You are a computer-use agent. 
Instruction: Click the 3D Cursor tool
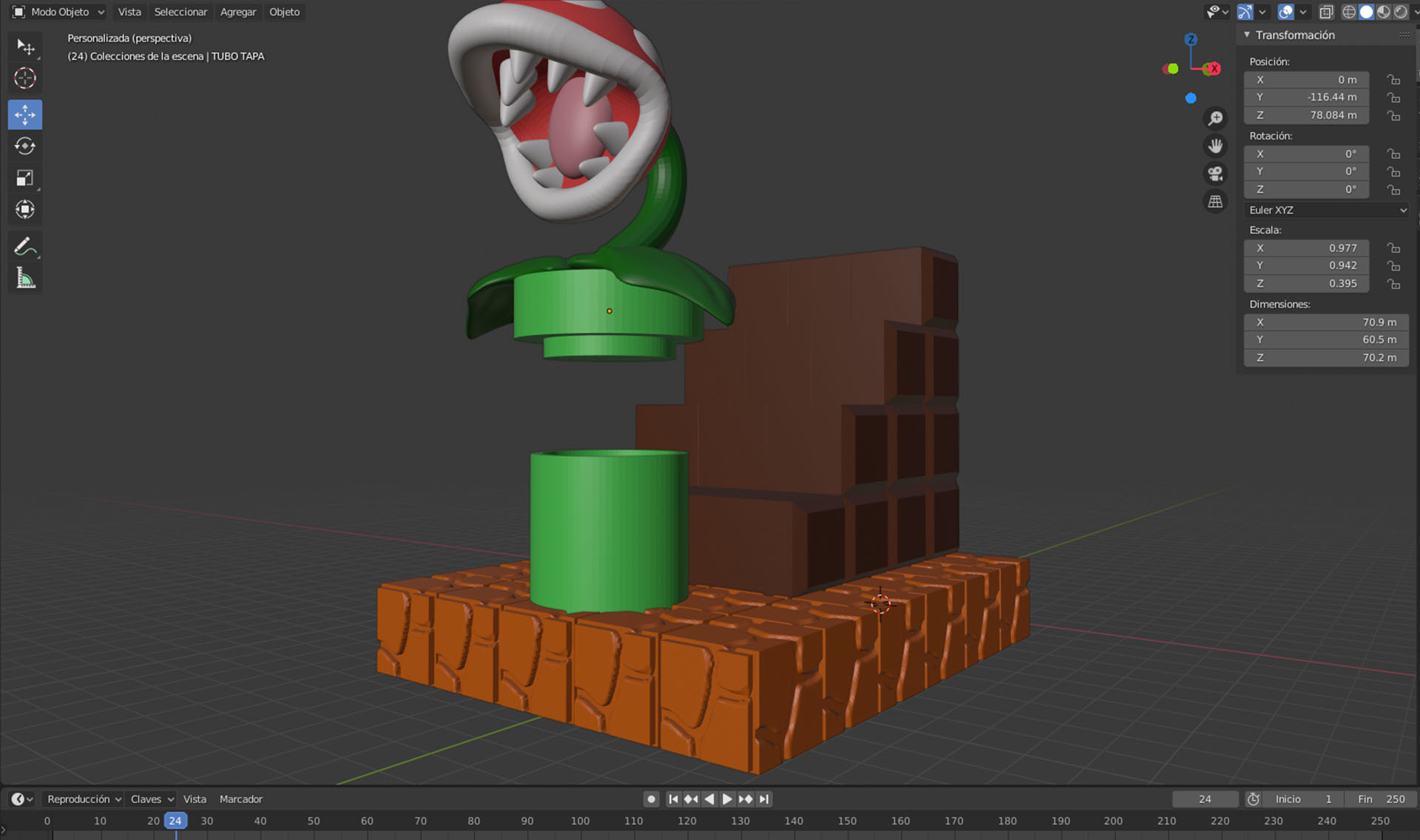point(26,78)
